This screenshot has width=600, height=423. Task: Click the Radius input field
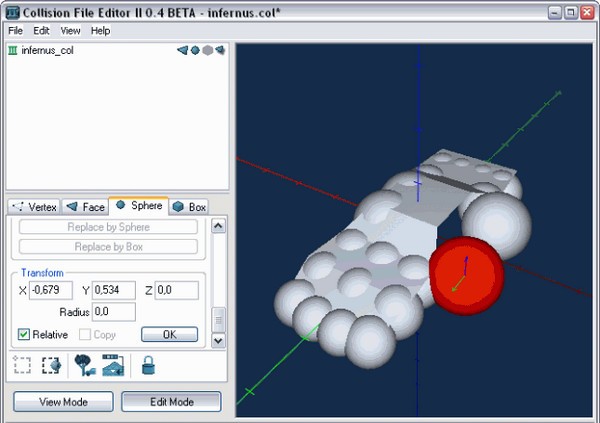(114, 312)
